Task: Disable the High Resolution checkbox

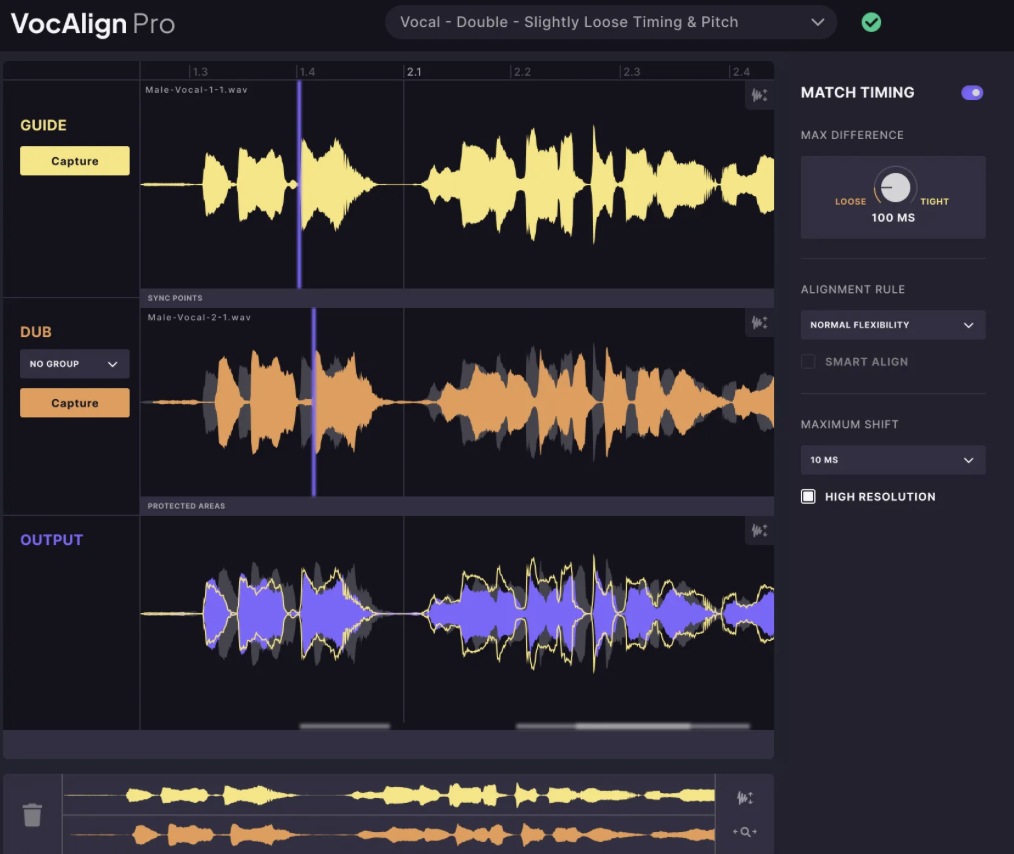Action: [x=808, y=496]
